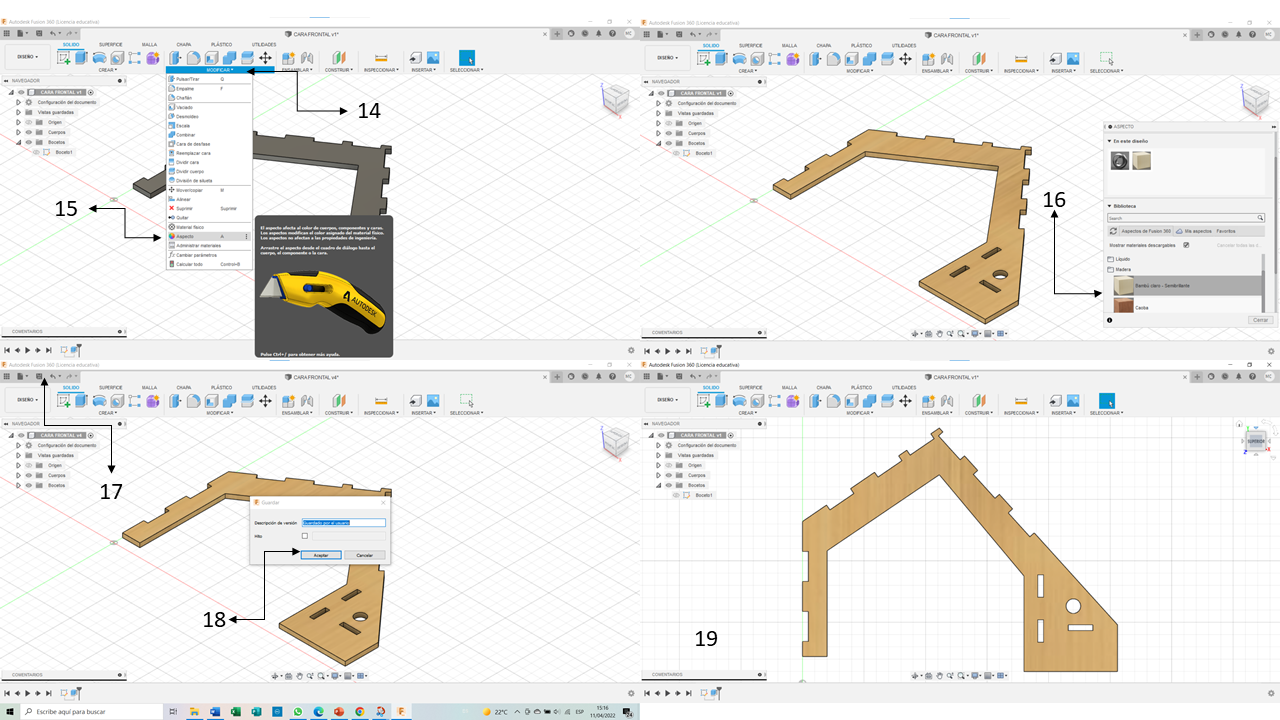Switch to Mis aspectos tab in Aspecto panel
The image size is (1280, 720).
tap(1194, 231)
